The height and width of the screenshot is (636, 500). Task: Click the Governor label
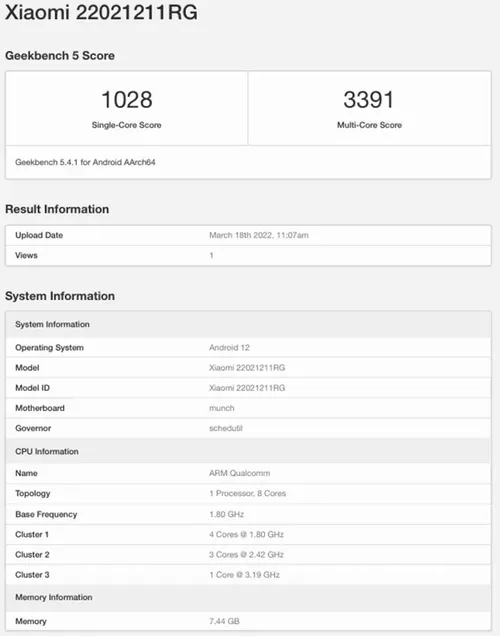coord(33,428)
